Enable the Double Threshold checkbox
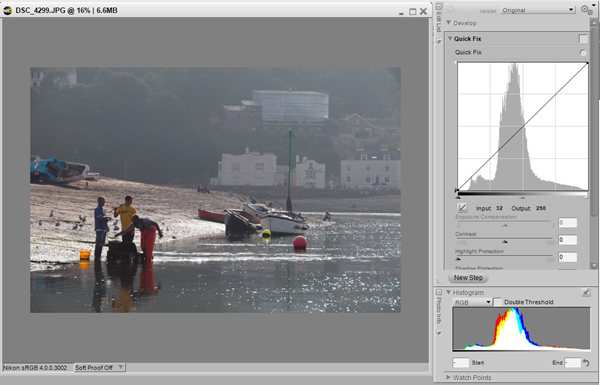This screenshot has height=385, width=600. [x=497, y=302]
